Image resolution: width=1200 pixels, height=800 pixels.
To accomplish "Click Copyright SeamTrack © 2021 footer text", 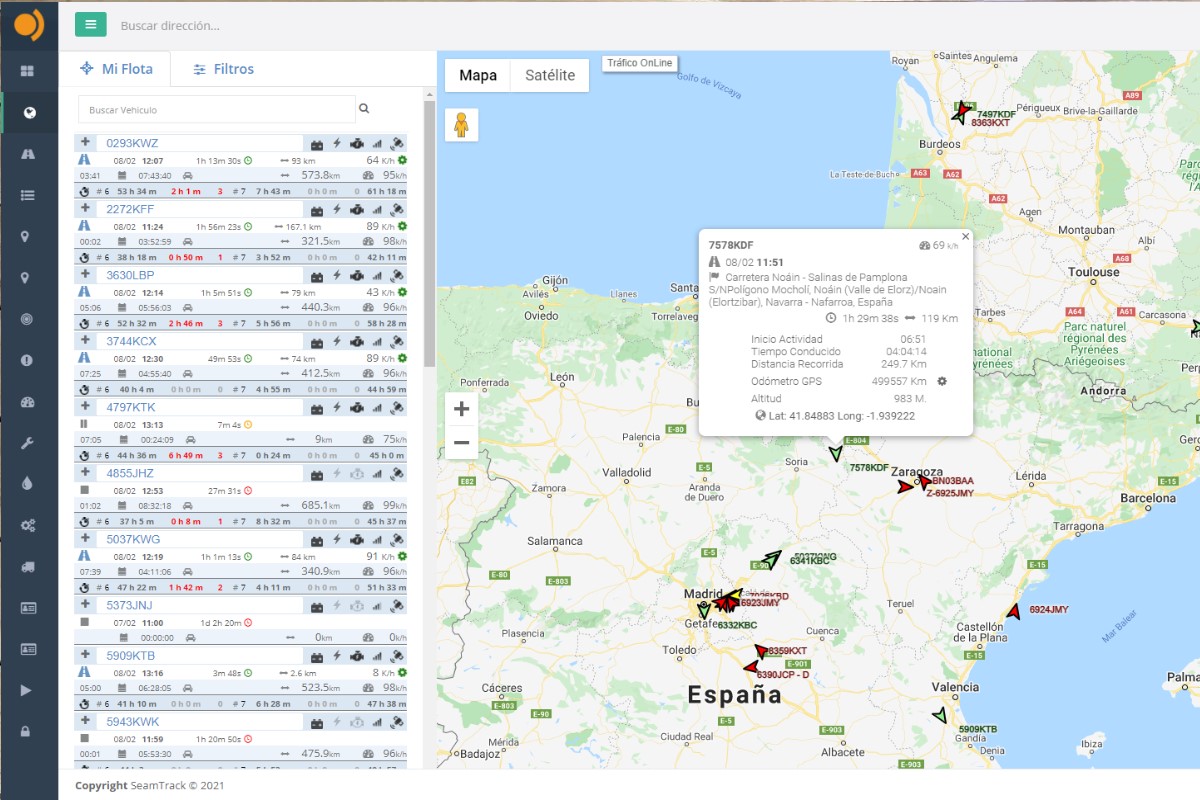I will (x=149, y=785).
